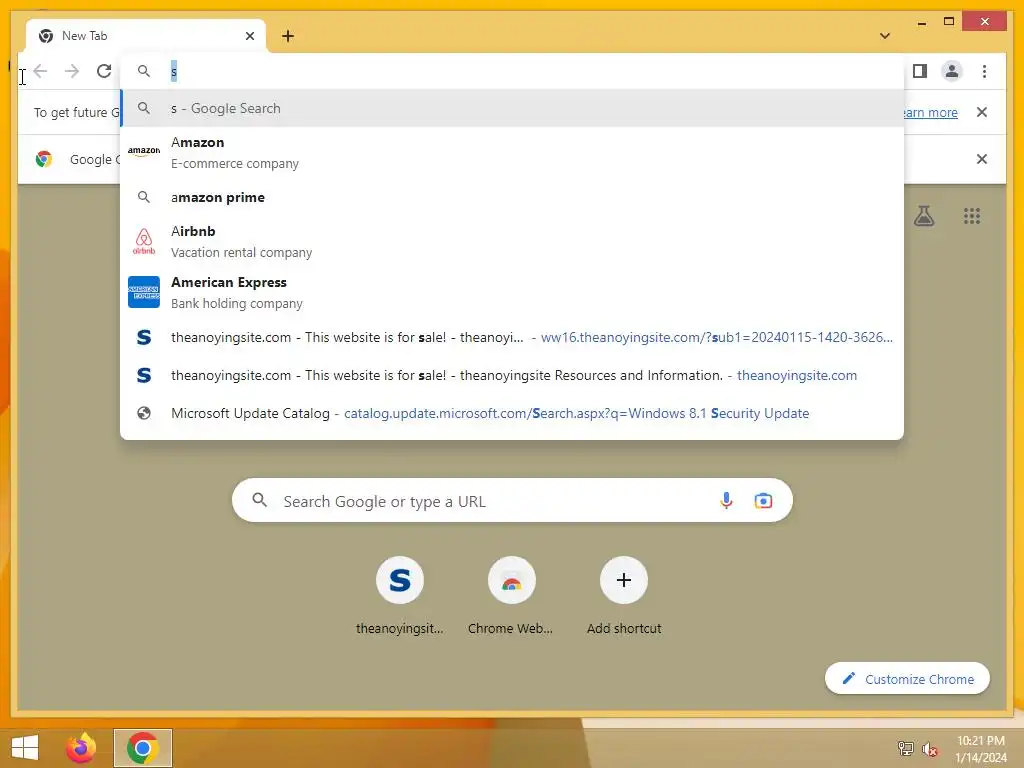This screenshot has height=768, width=1024.
Task: Open the theanoyingsite Resources and Information suggestion
Action: pyautogui.click(x=512, y=376)
